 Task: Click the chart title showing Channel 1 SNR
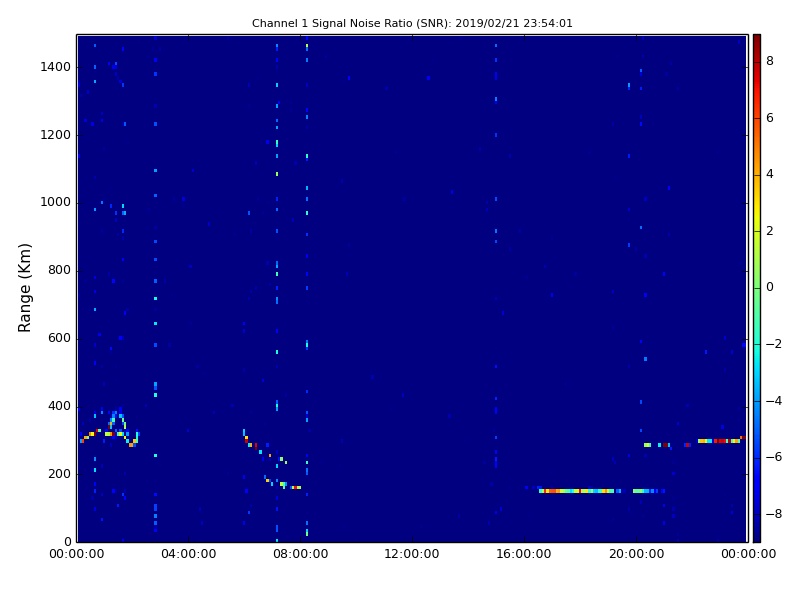pos(412,23)
